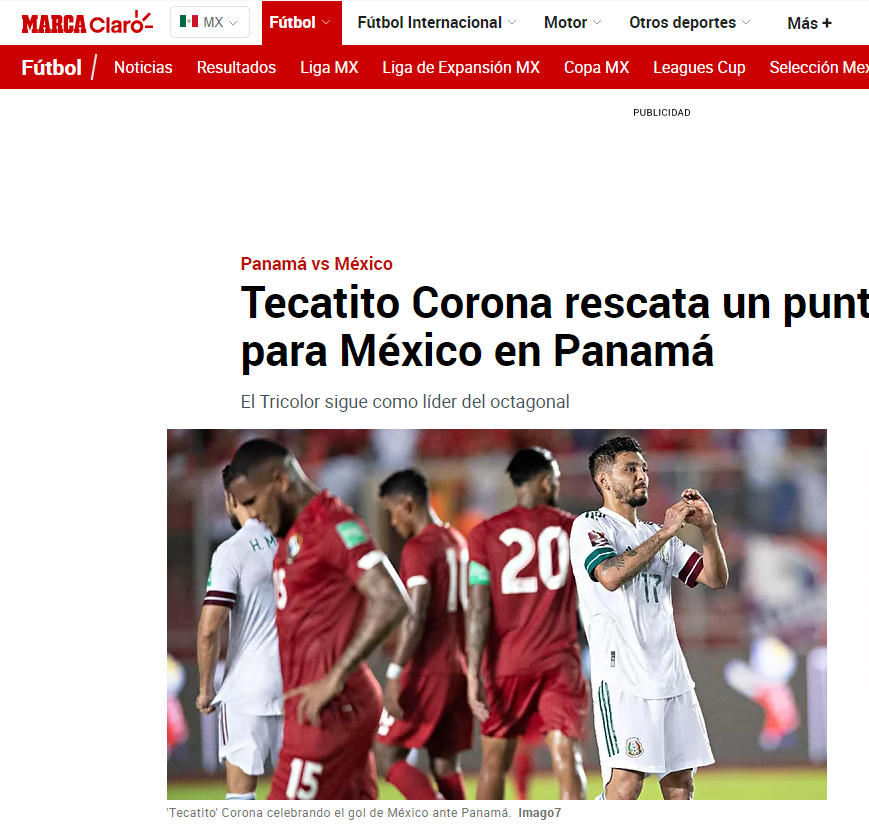Open the match photo of Tecatito

pyautogui.click(x=497, y=614)
